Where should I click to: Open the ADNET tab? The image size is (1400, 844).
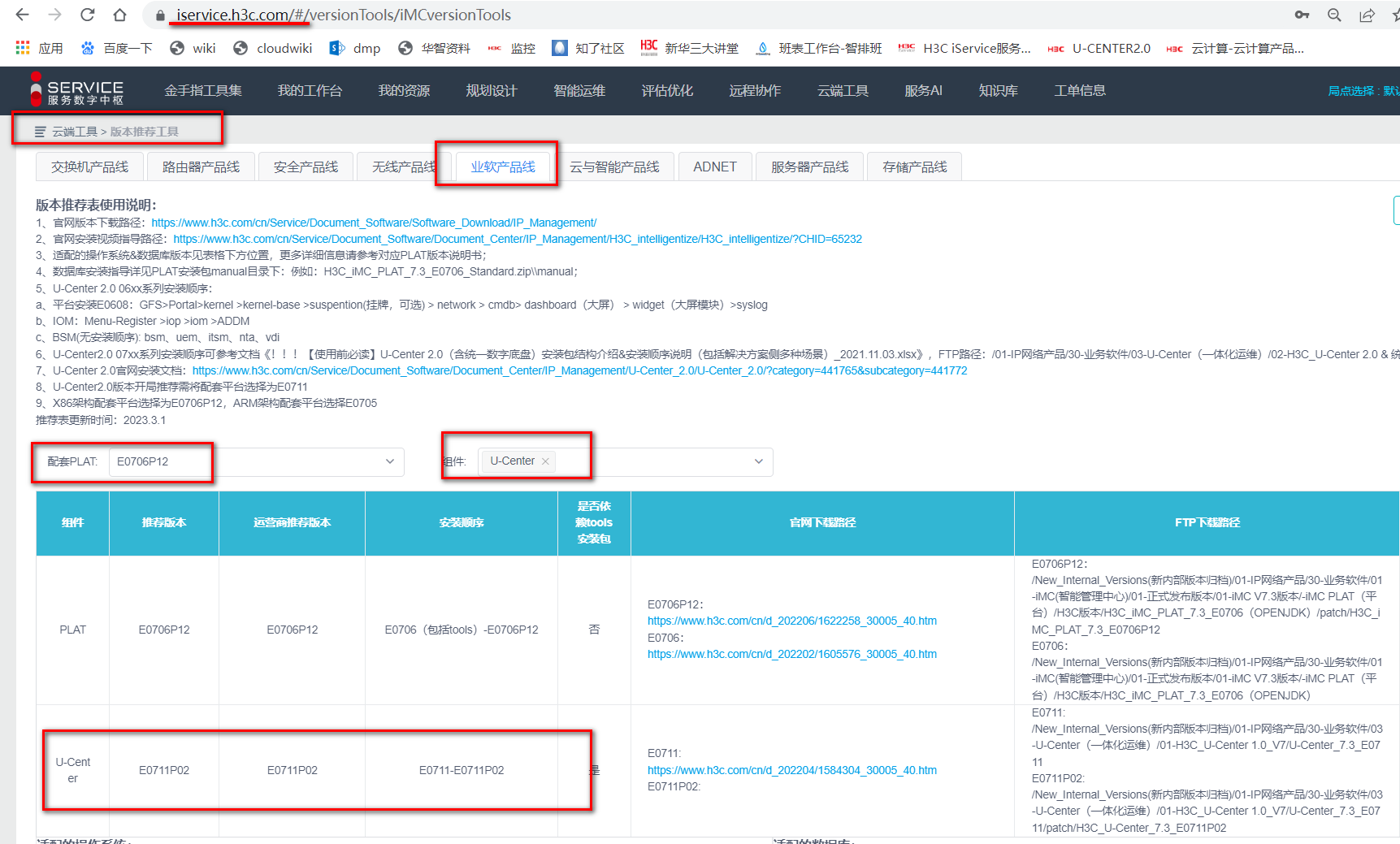coord(715,167)
